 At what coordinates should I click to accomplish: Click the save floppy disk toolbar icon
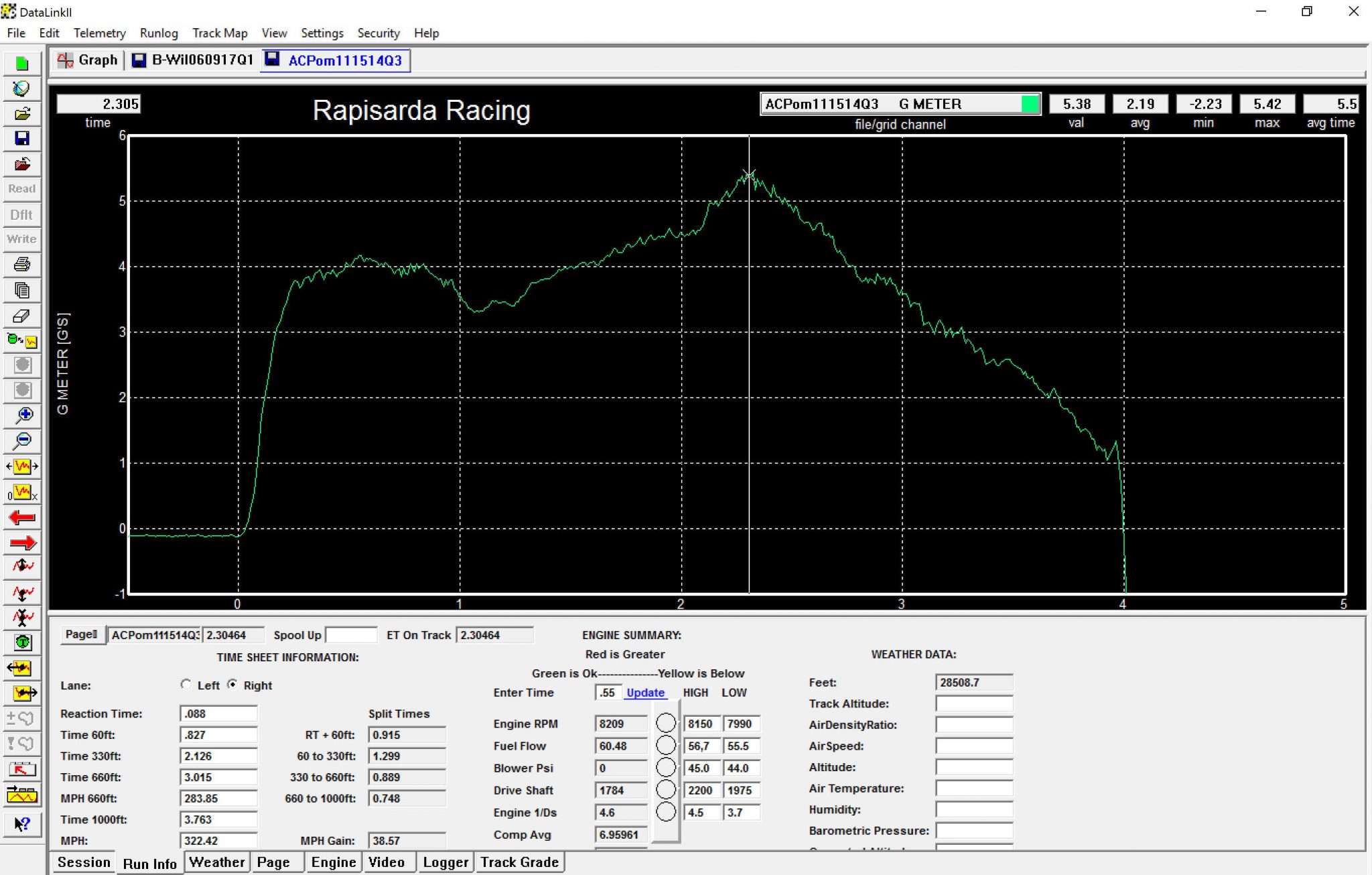[x=22, y=139]
